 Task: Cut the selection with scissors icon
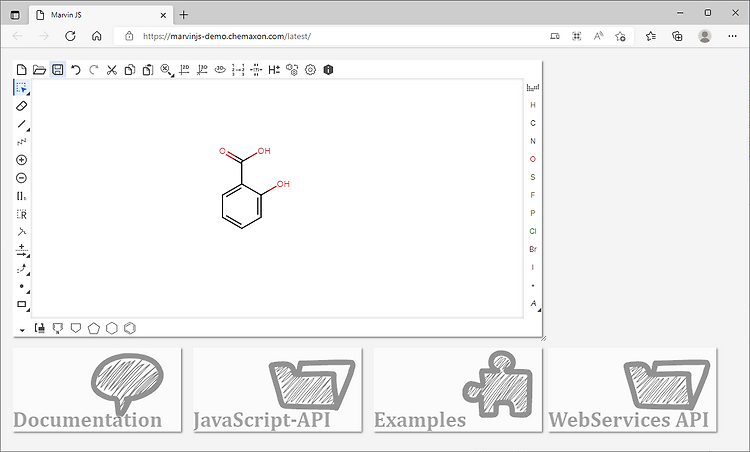pyautogui.click(x=112, y=70)
